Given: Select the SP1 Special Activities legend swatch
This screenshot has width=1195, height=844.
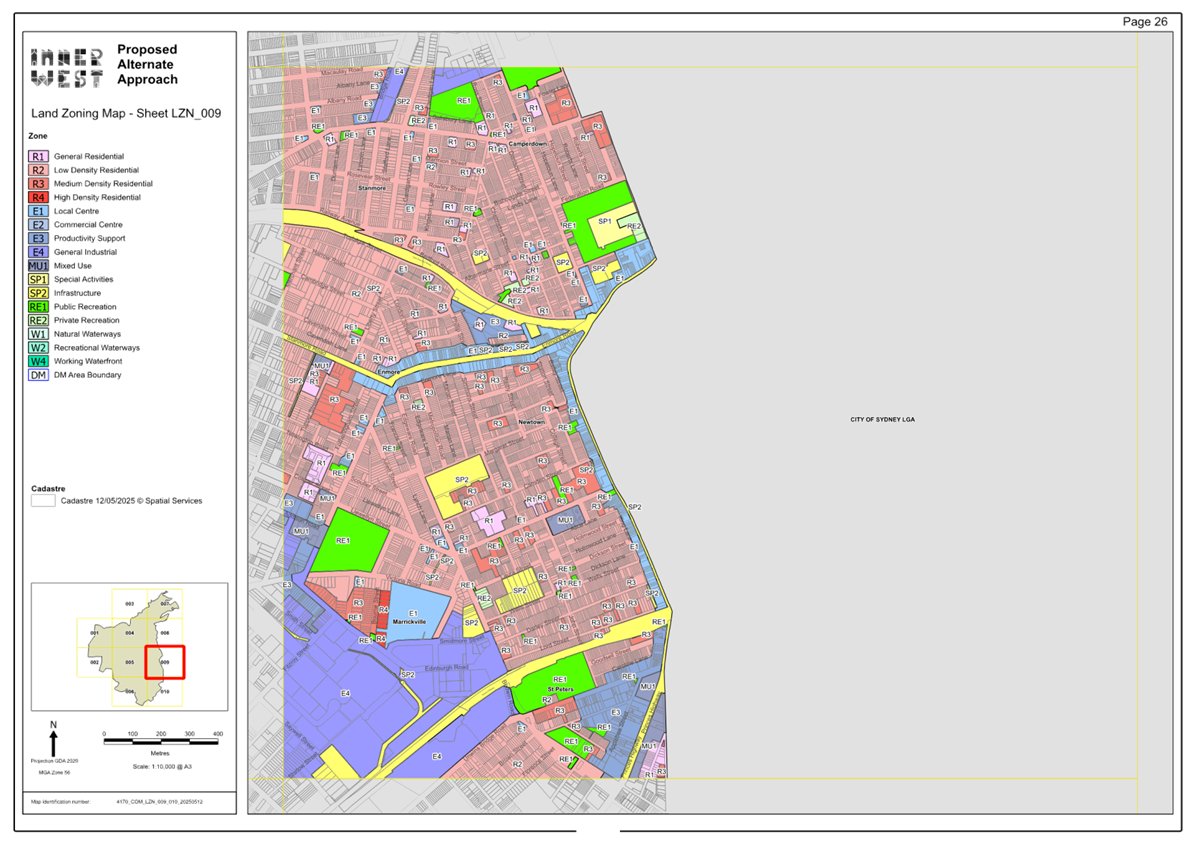Looking at the screenshot, I should (38, 280).
